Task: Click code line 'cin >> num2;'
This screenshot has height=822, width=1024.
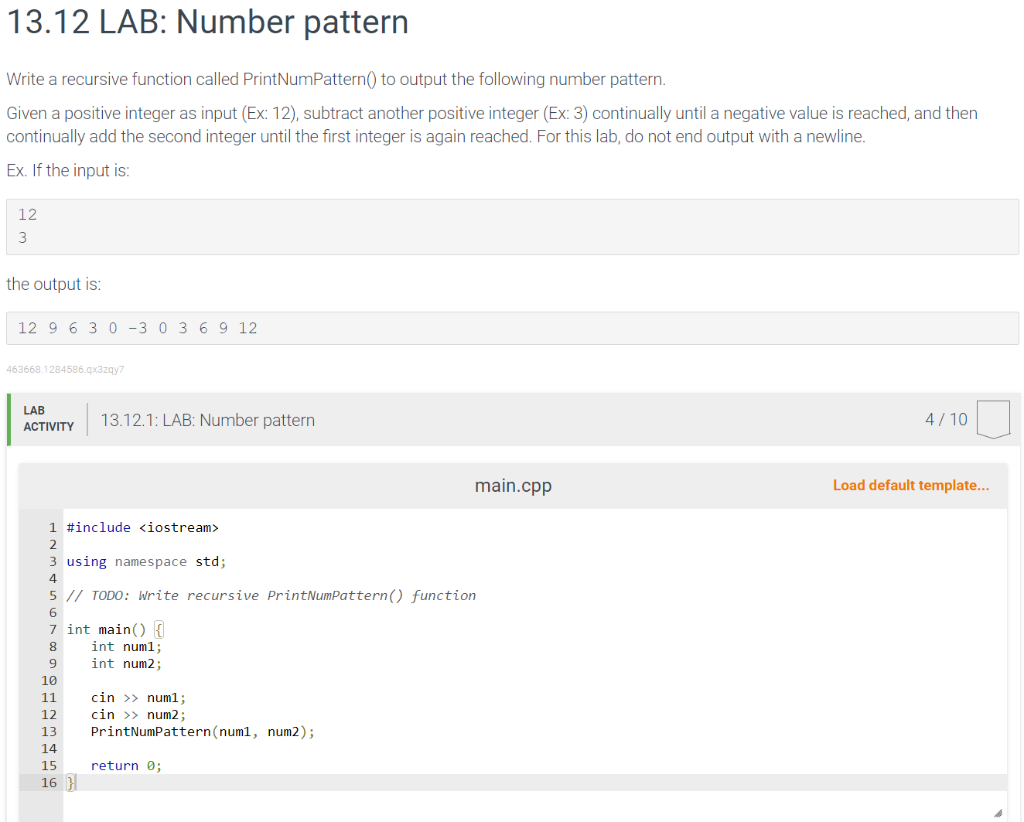Action: [138, 714]
